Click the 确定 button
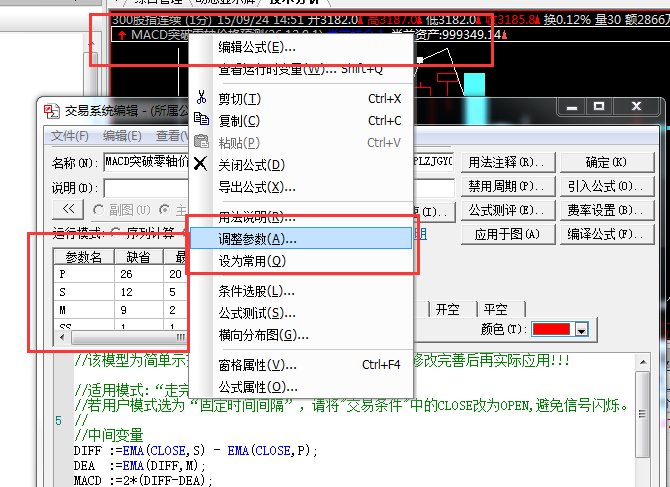 pos(605,162)
